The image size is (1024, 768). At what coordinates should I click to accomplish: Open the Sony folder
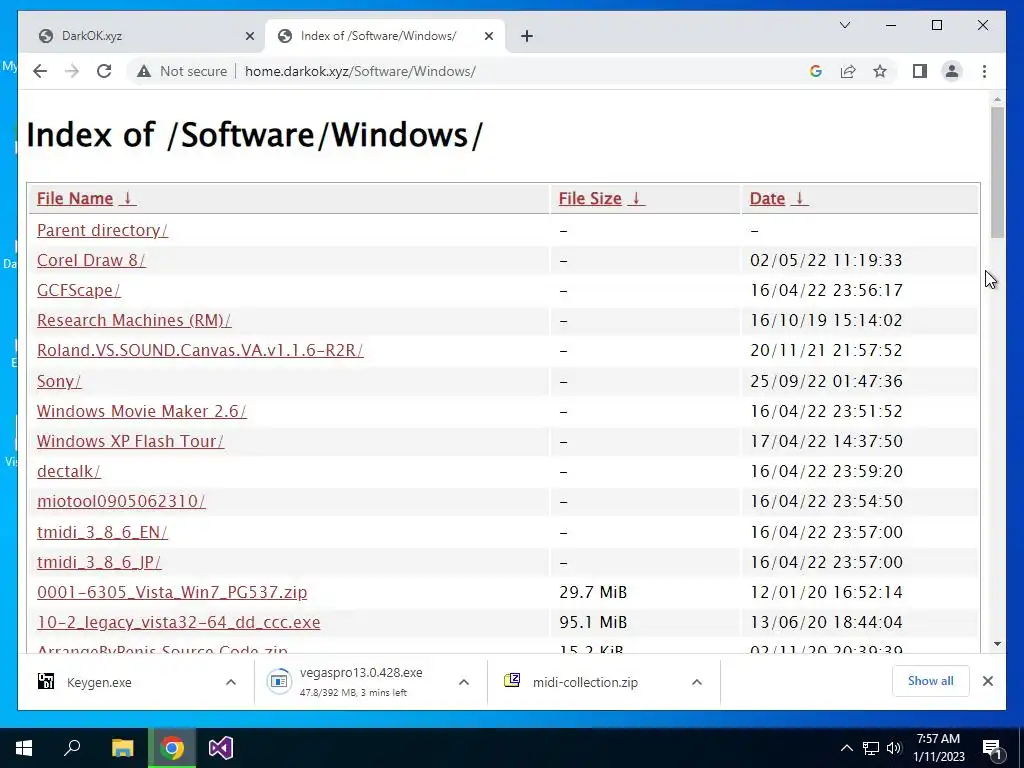tap(59, 381)
